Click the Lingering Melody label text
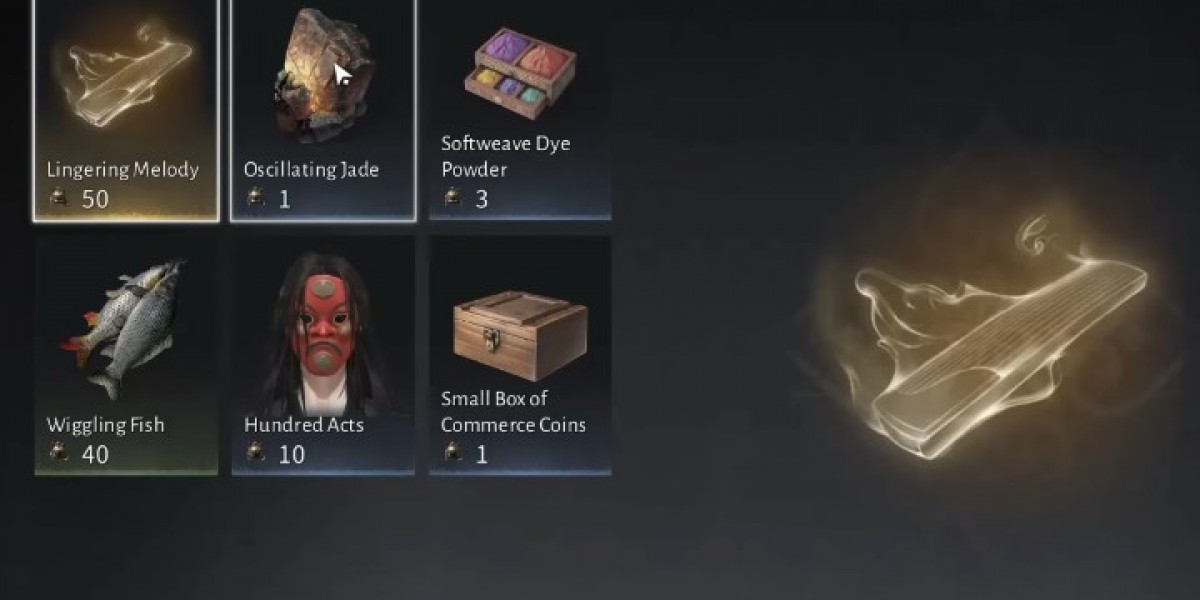 (122, 169)
